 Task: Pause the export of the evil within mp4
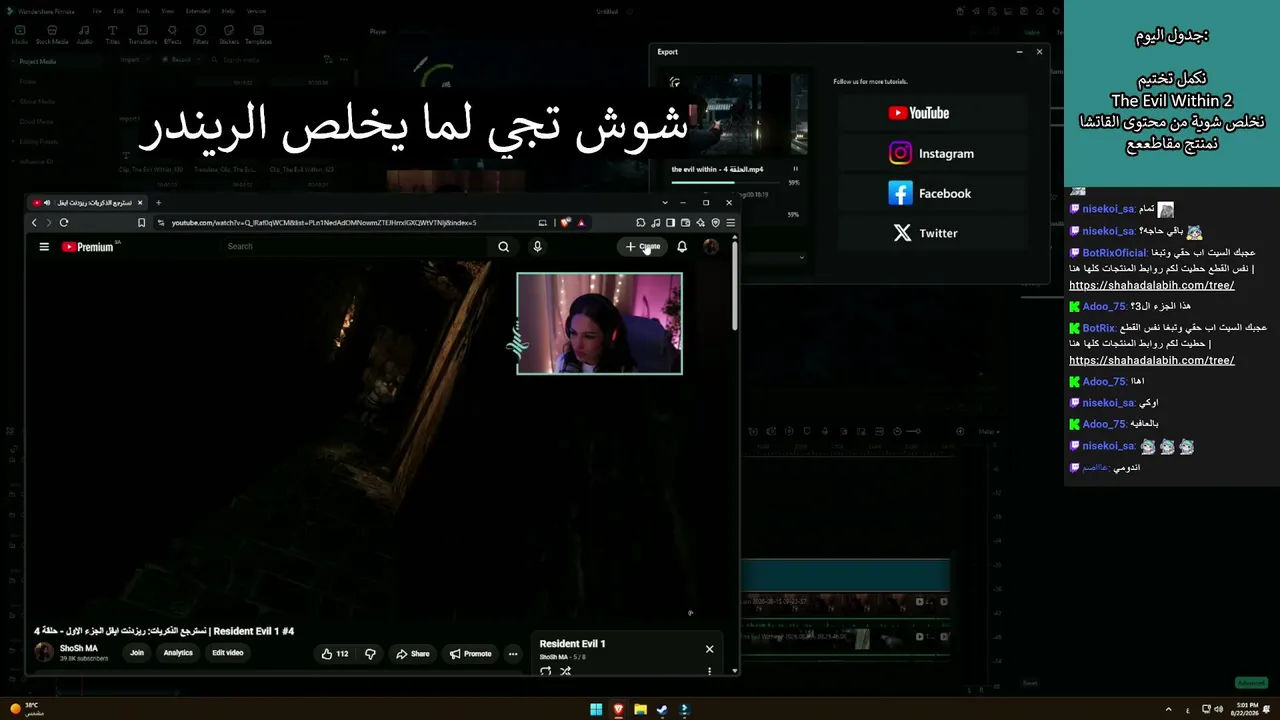(x=796, y=169)
